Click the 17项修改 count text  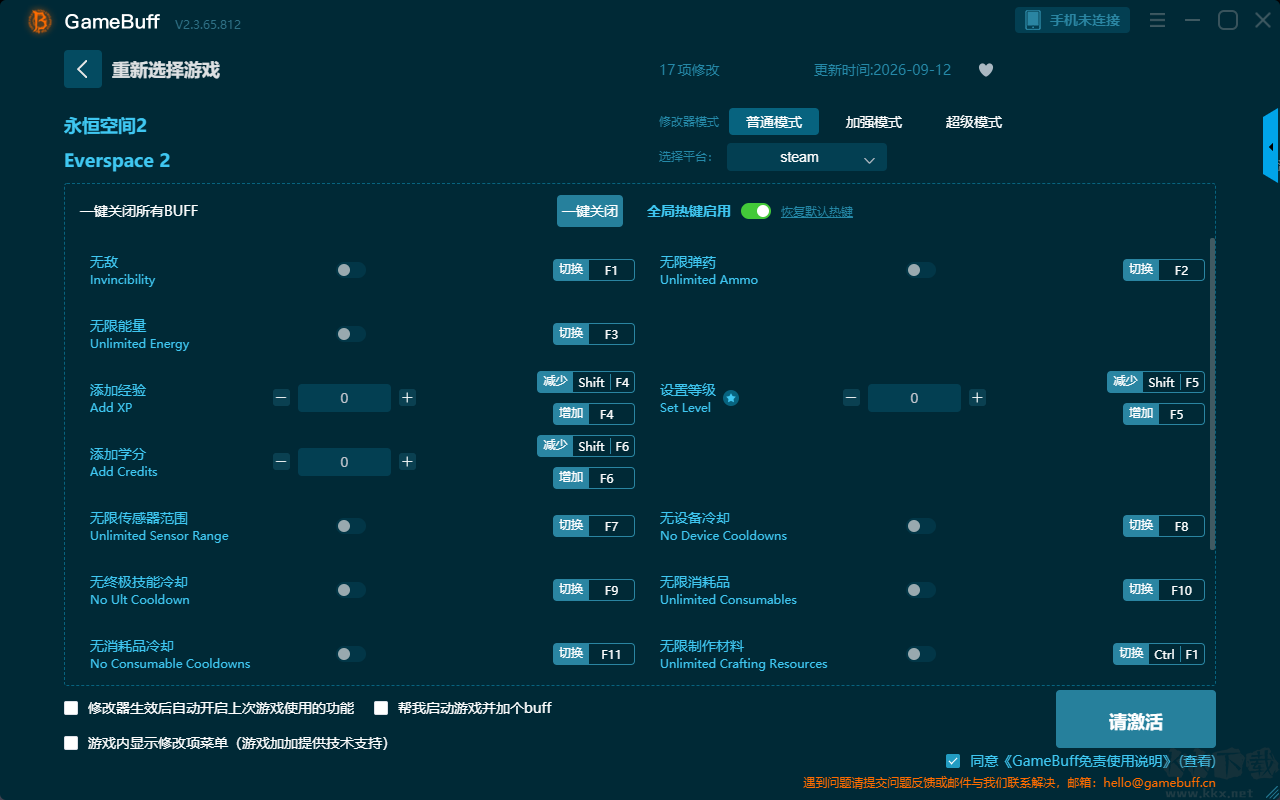pyautogui.click(x=689, y=70)
